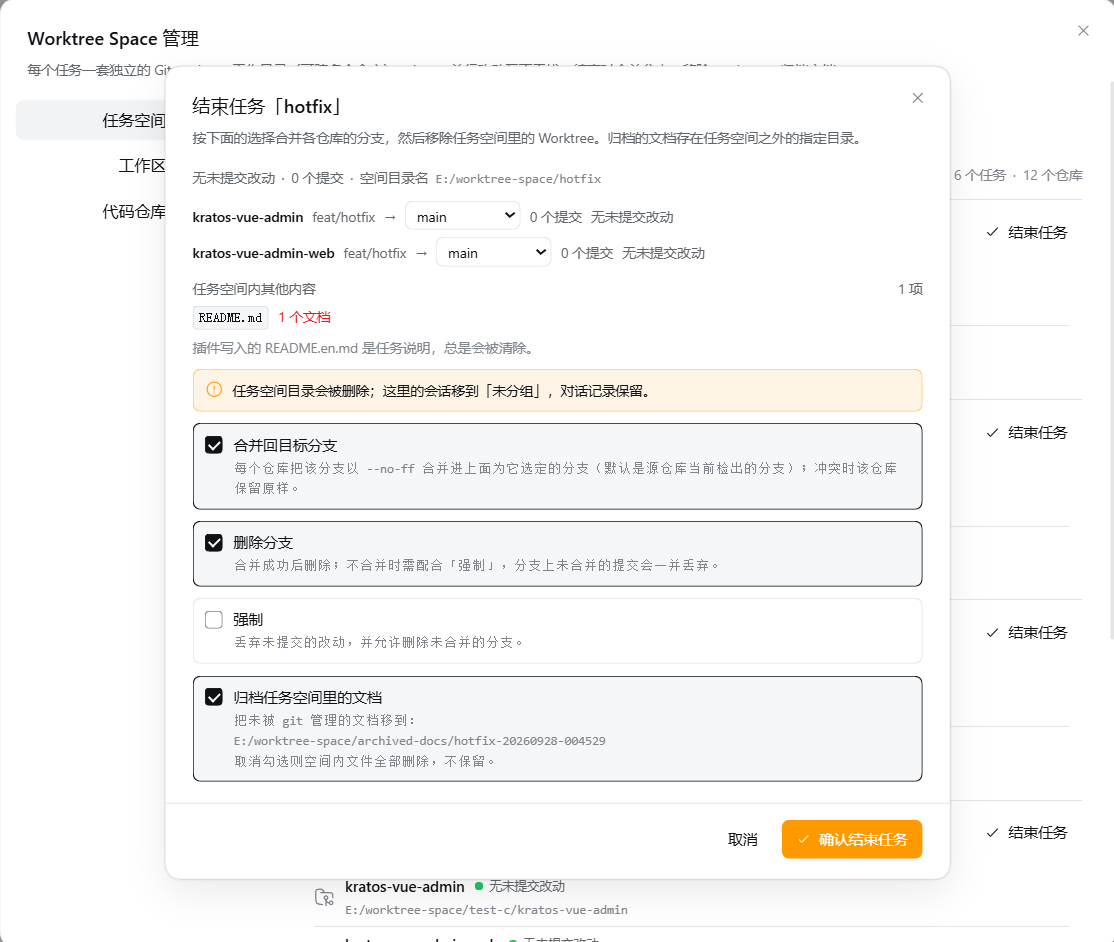The image size is (1114, 942).
Task: Click kratos-vue-admin repo name below the dialog
Action: point(405,887)
